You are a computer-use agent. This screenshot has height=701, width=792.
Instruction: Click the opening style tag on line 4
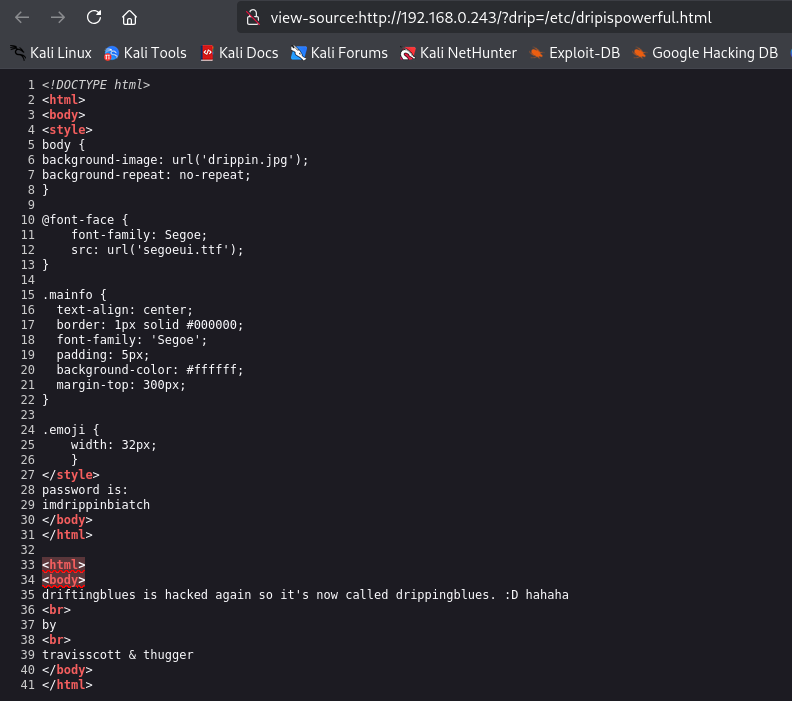[67, 130]
